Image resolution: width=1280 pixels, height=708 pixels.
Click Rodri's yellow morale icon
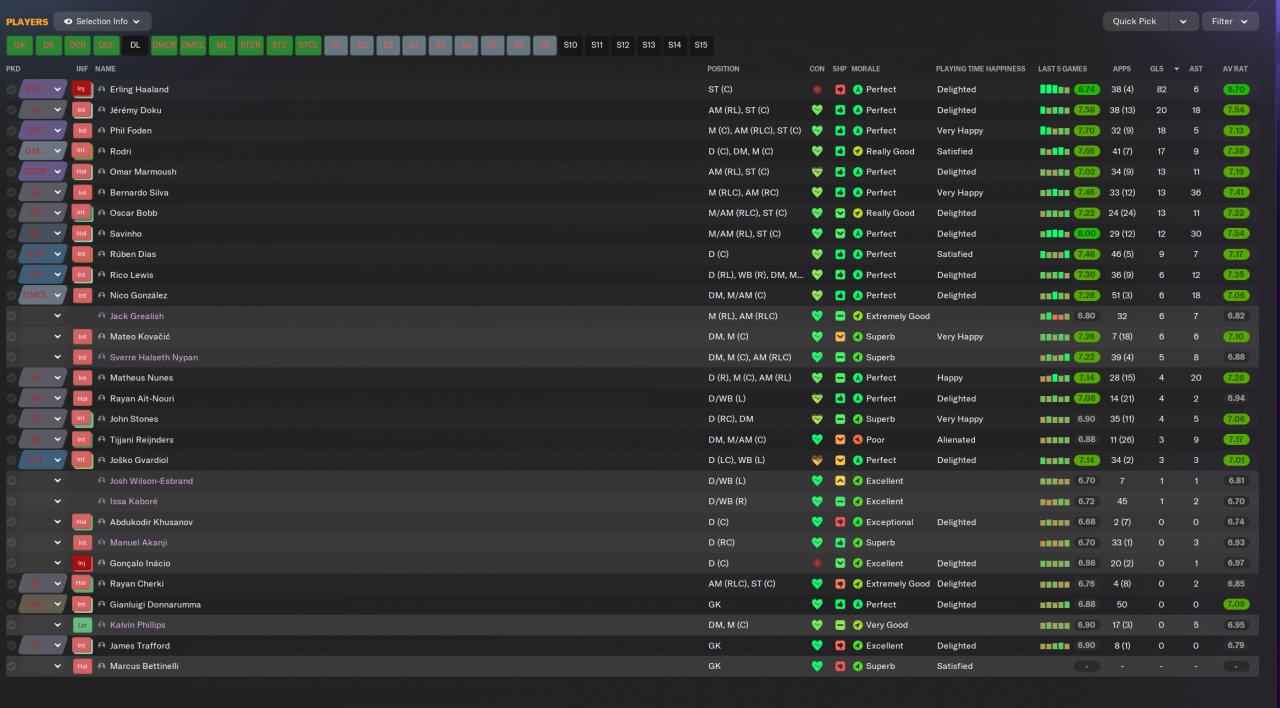coord(858,152)
